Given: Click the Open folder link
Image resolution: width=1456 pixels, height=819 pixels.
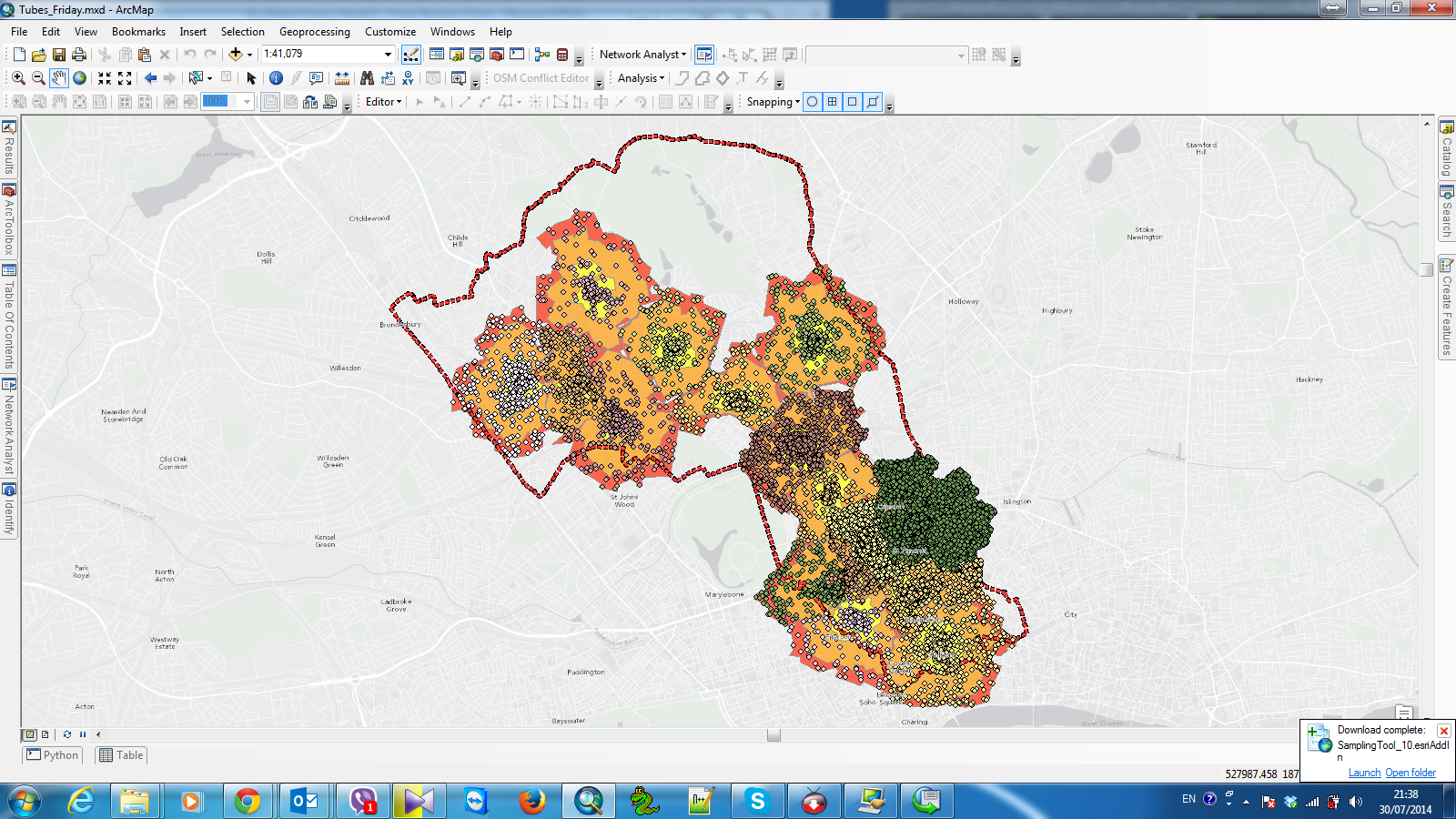Looking at the screenshot, I should [1410, 773].
